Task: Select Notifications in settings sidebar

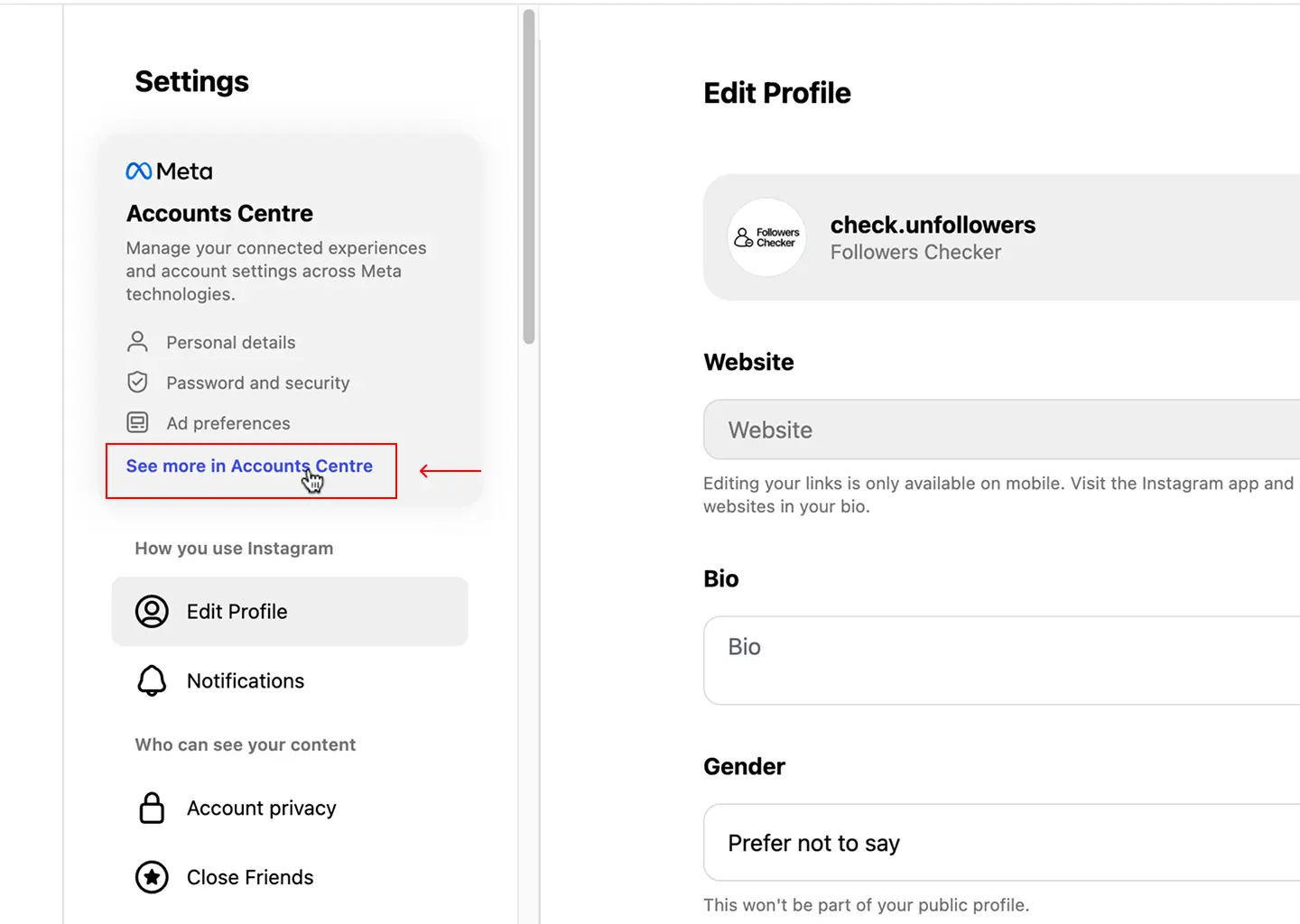Action: pyautogui.click(x=246, y=681)
